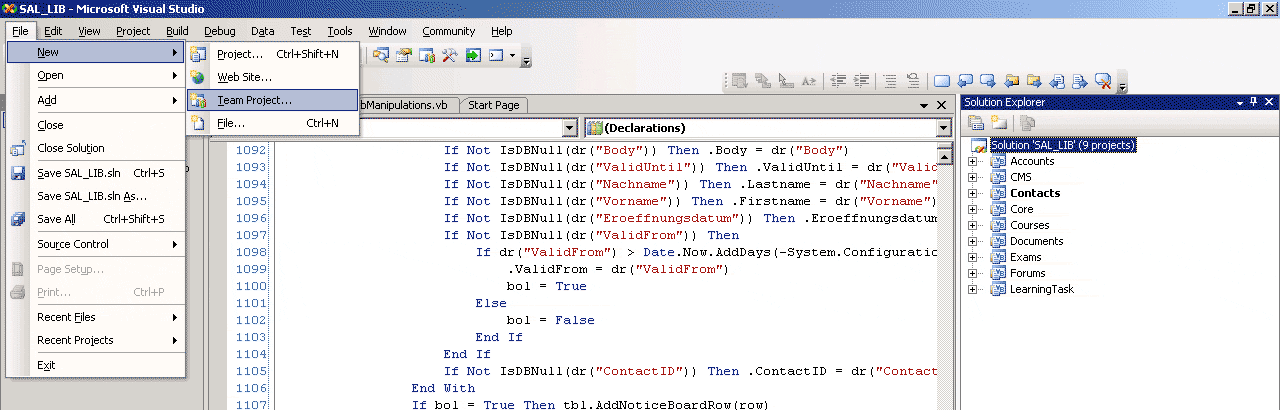Open the Toolbox icon with hammer and wrench

pyautogui.click(x=450, y=55)
